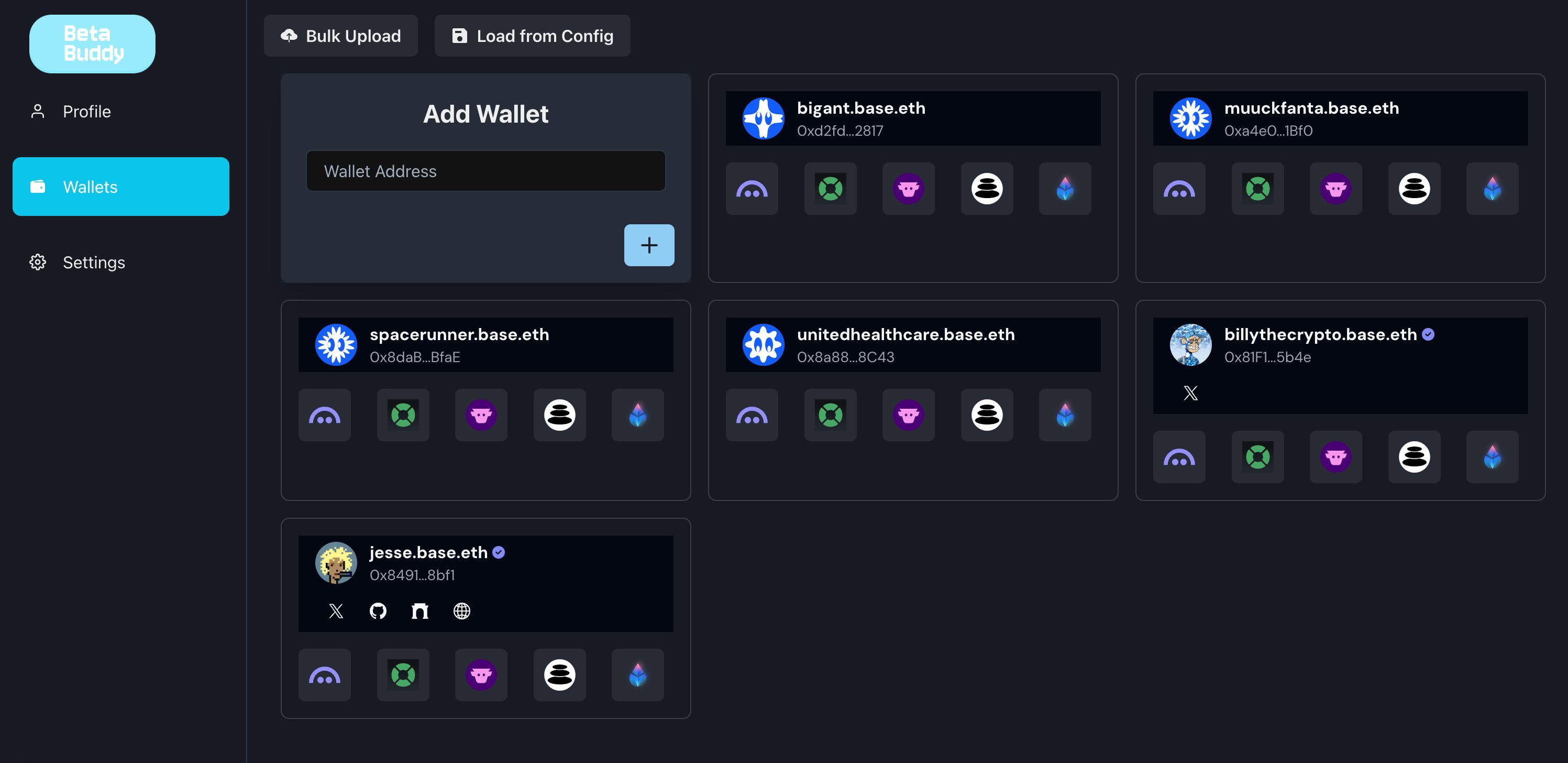Click the Settings navigation item
The image size is (1568, 763).
pos(120,262)
